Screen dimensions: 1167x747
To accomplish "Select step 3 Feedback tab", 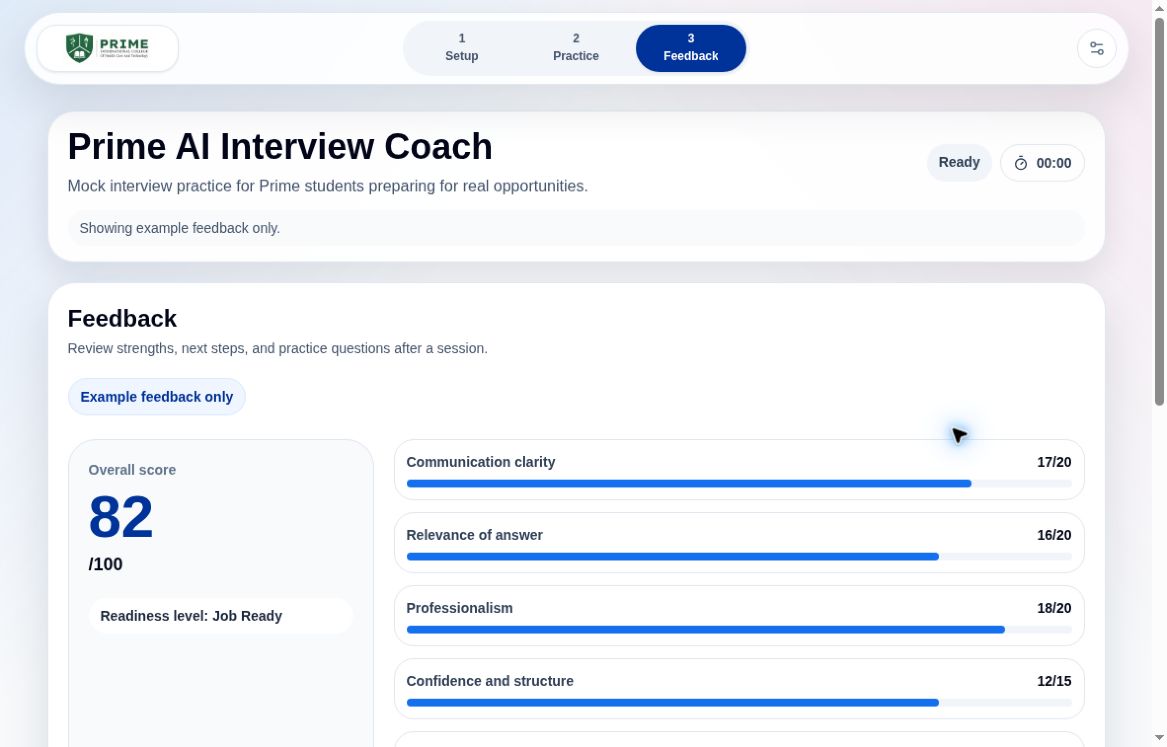I will [x=691, y=48].
